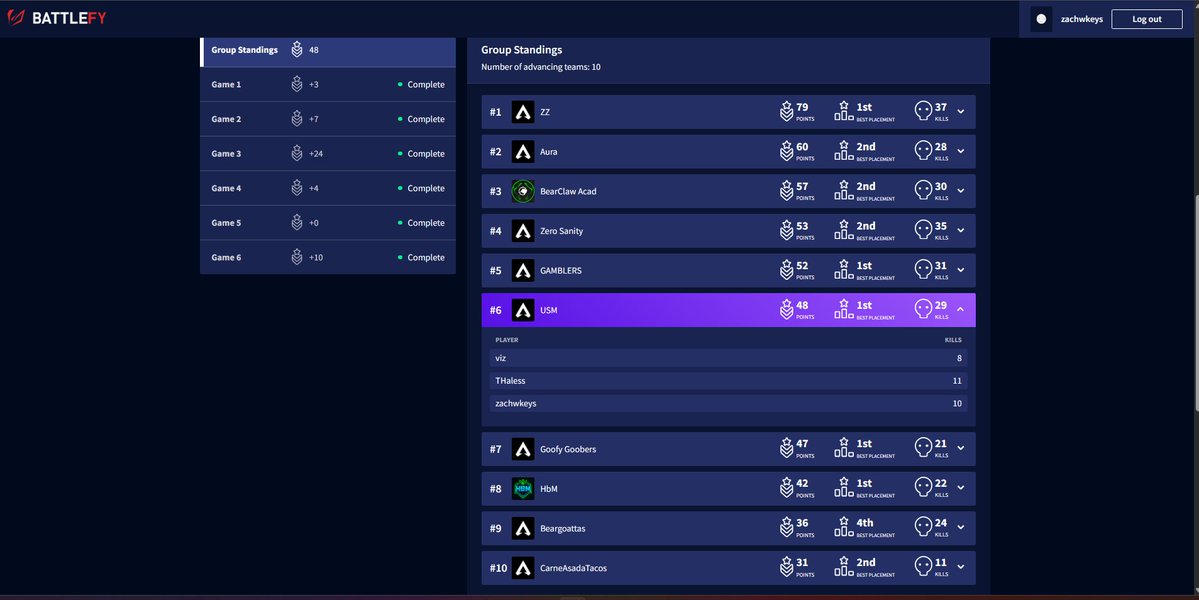Image resolution: width=1199 pixels, height=600 pixels.
Task: Click Beargoattas 36 points value
Action: (802, 523)
